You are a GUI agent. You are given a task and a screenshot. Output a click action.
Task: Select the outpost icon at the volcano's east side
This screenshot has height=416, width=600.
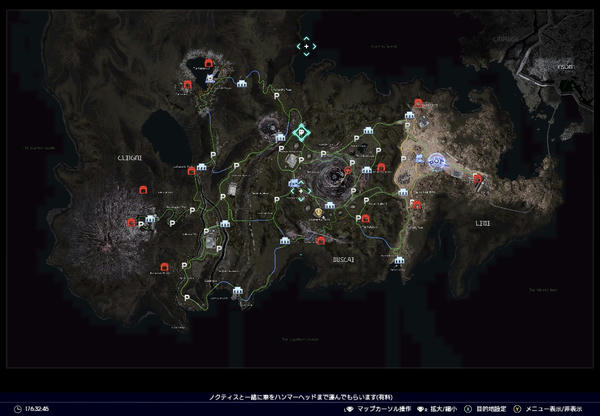click(151, 219)
